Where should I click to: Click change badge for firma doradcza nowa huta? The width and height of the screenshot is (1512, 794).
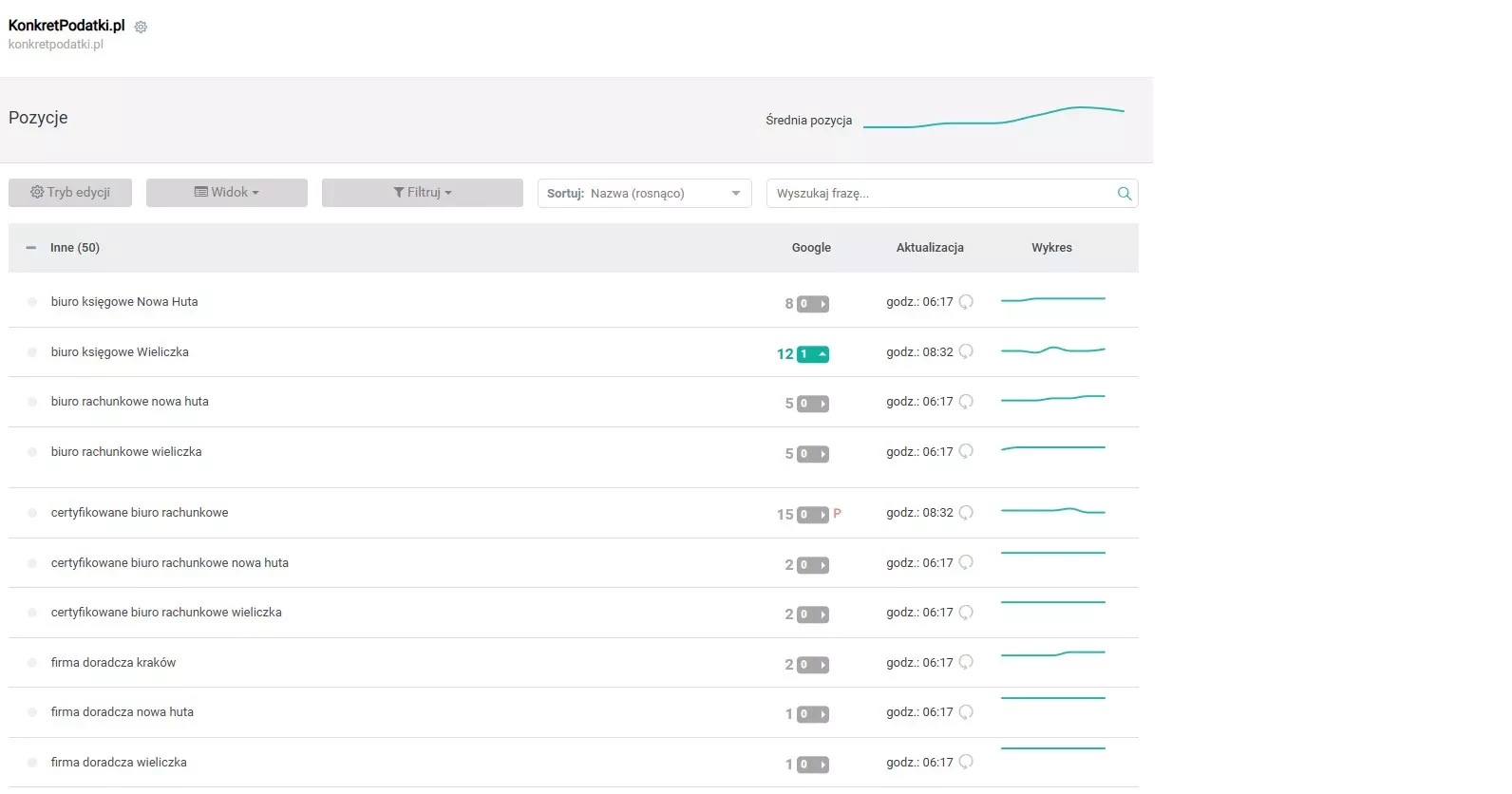click(813, 714)
